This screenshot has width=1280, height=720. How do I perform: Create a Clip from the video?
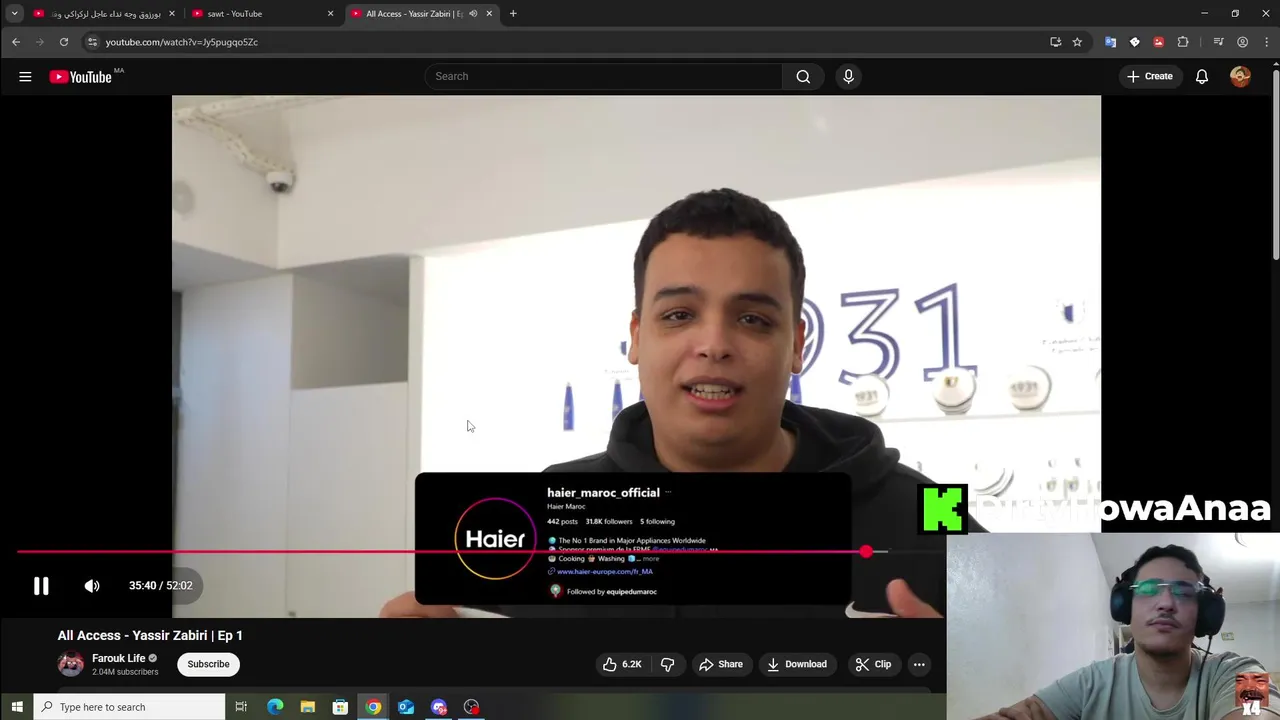(873, 664)
